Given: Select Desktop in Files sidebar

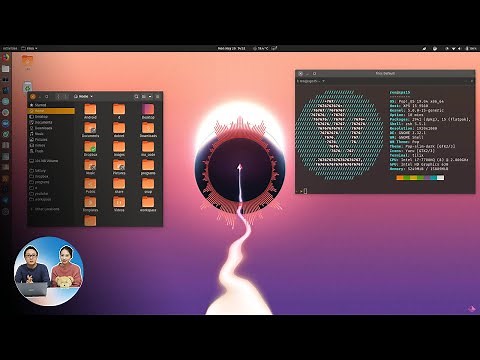Looking at the screenshot, I should pyautogui.click(x=51, y=117).
